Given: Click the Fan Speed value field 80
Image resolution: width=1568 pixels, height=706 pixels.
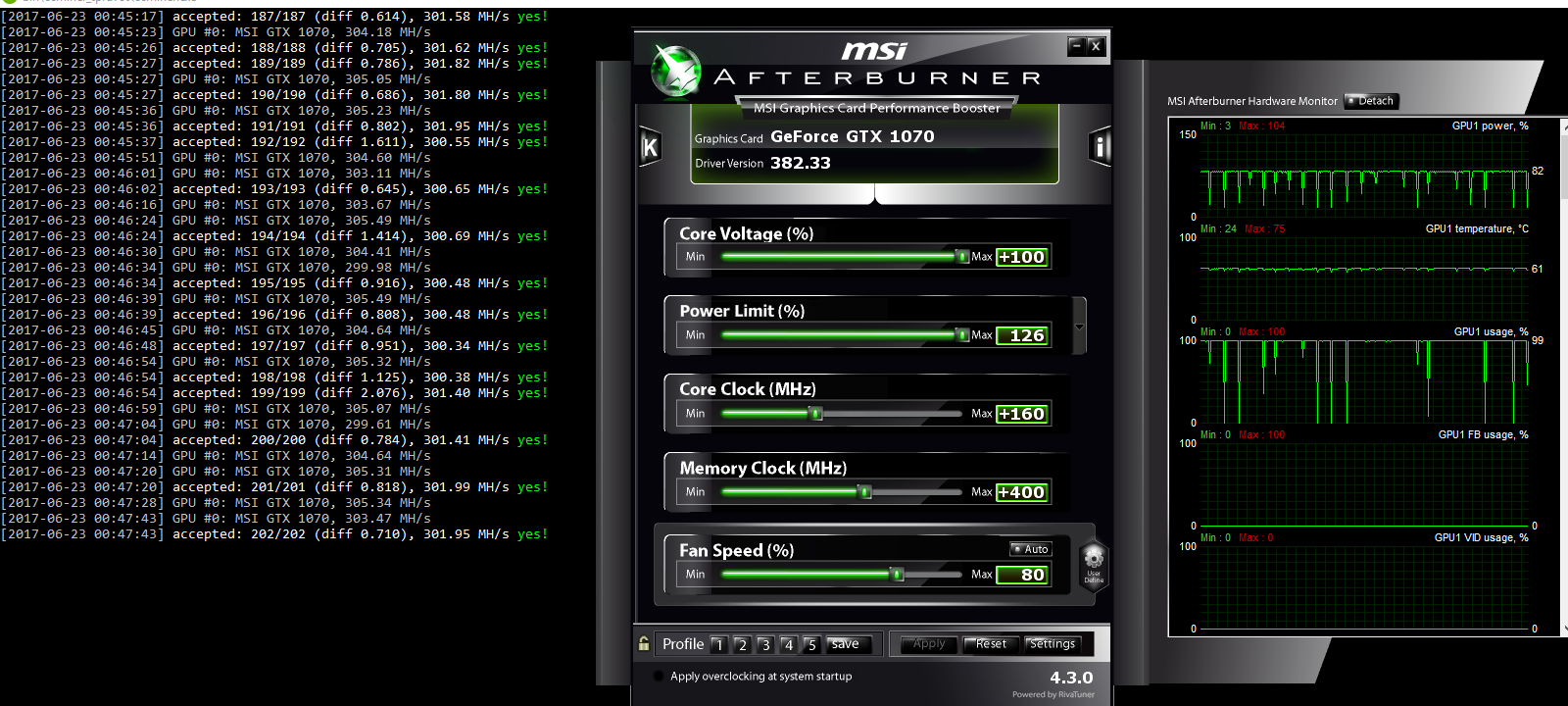Looking at the screenshot, I should (x=1022, y=575).
